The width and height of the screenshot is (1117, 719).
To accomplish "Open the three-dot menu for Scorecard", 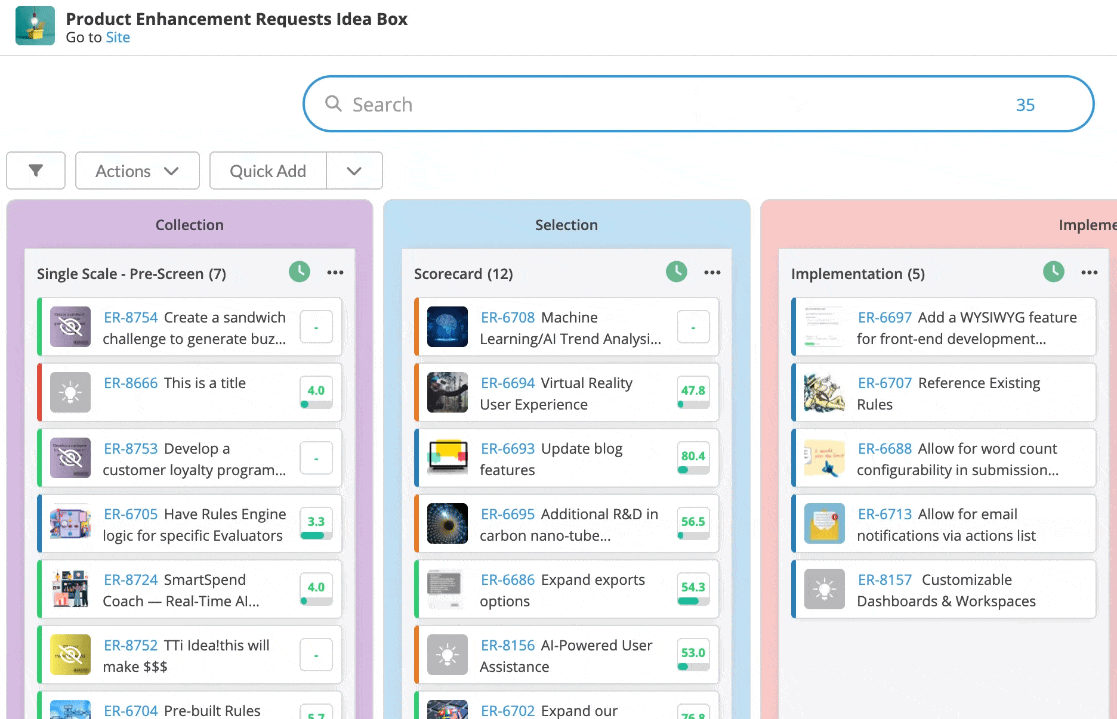I will tap(712, 272).
